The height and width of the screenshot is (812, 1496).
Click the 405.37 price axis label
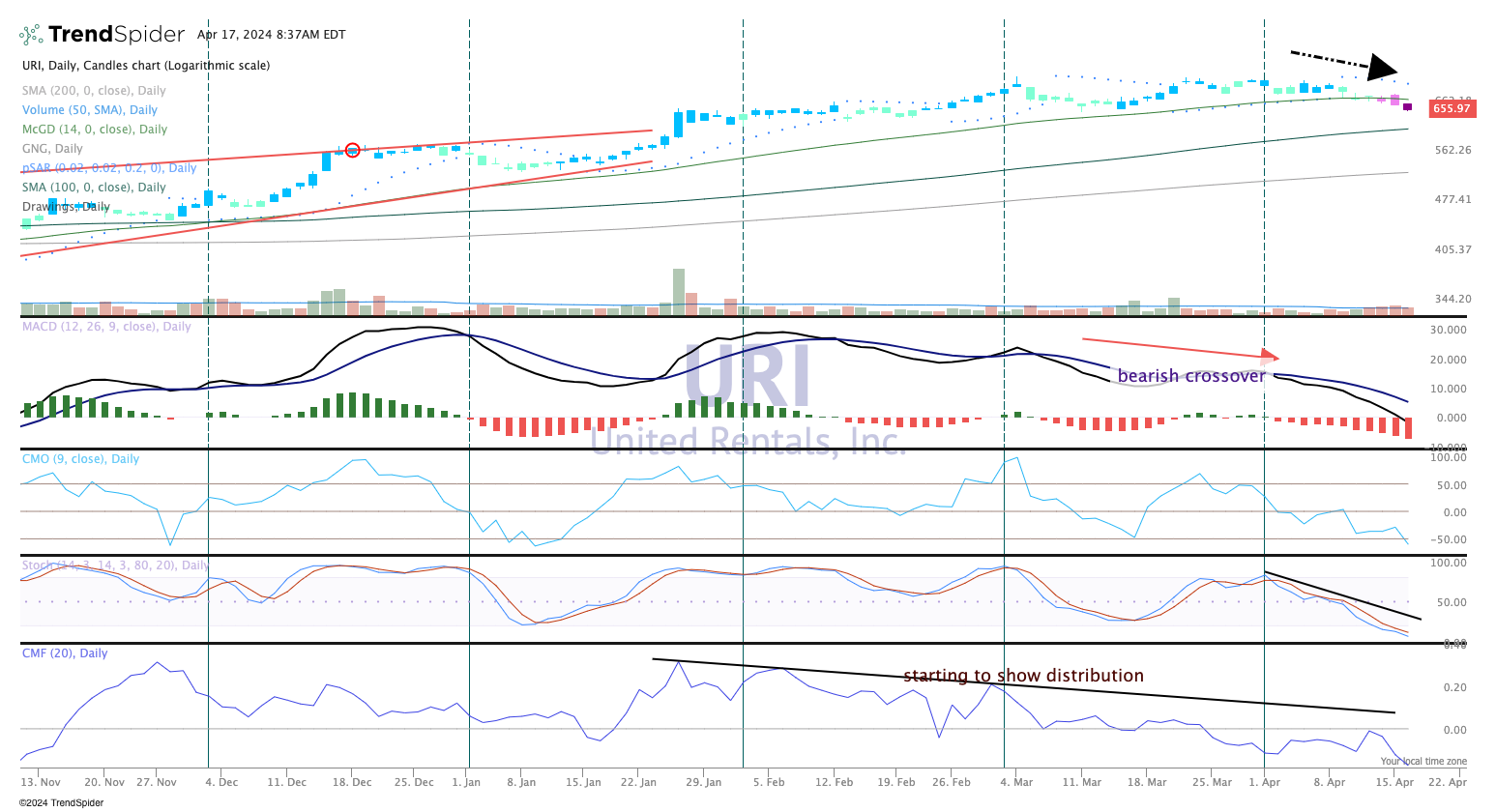click(x=1453, y=249)
